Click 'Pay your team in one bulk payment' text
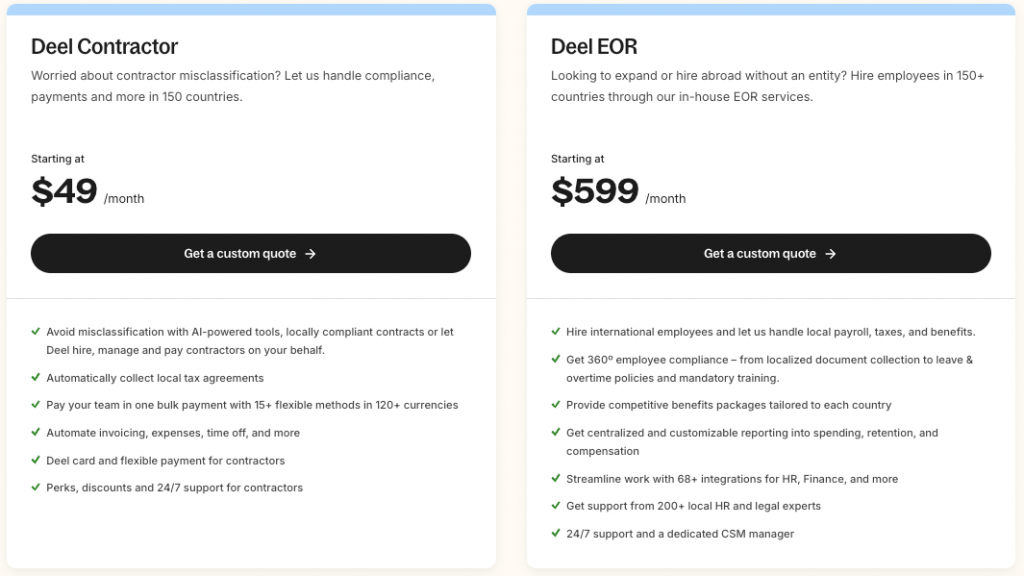Viewport: 1024px width, 576px height. 252,405
